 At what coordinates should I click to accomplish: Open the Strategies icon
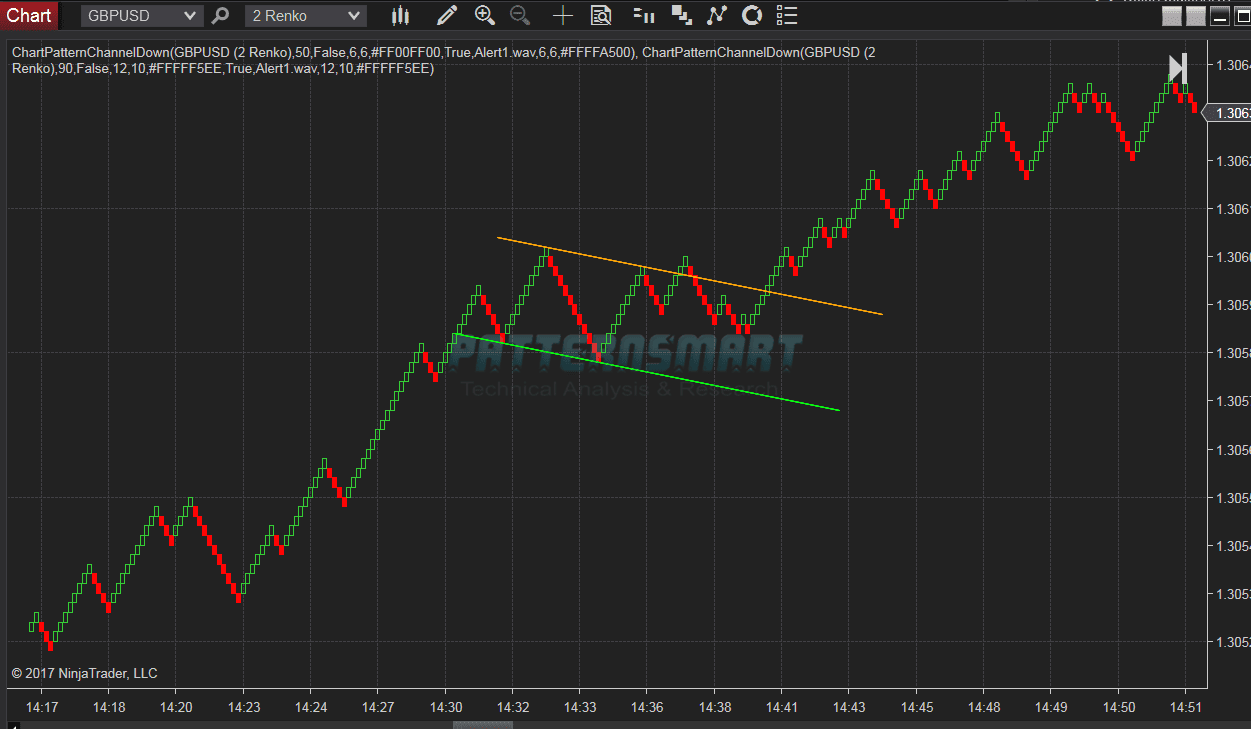[752, 15]
